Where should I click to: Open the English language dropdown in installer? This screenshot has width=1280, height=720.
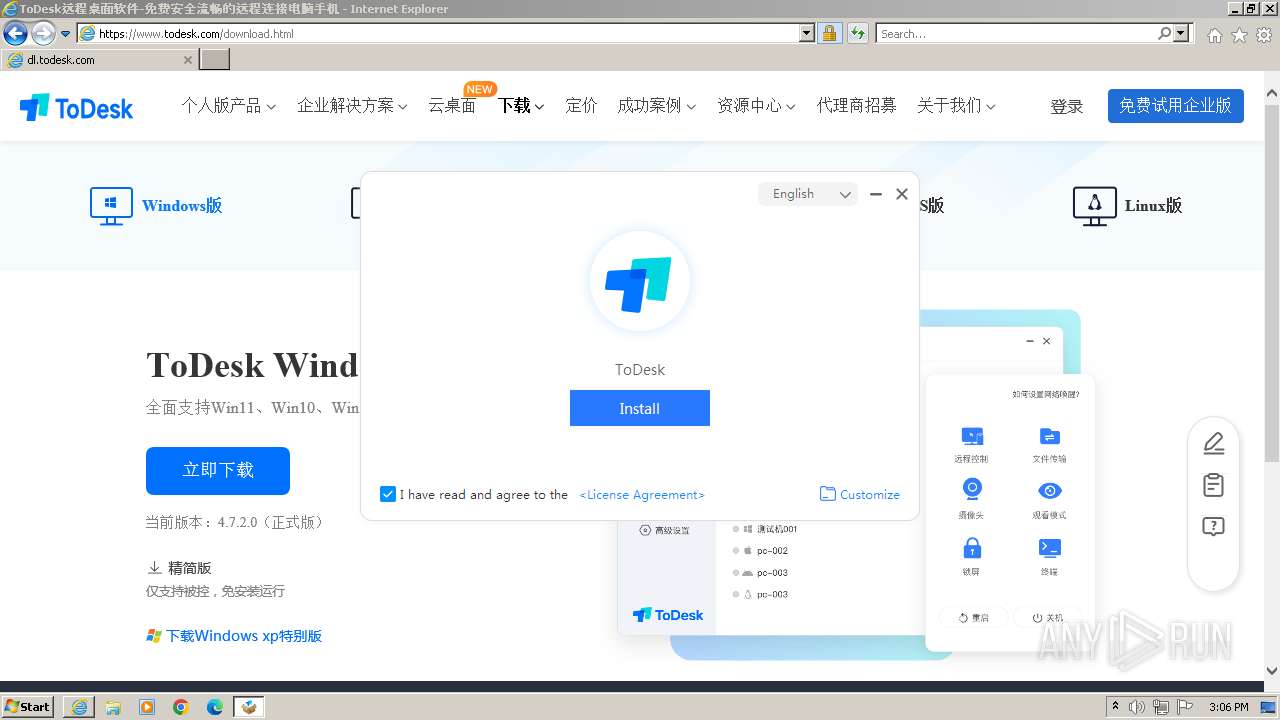(x=808, y=194)
